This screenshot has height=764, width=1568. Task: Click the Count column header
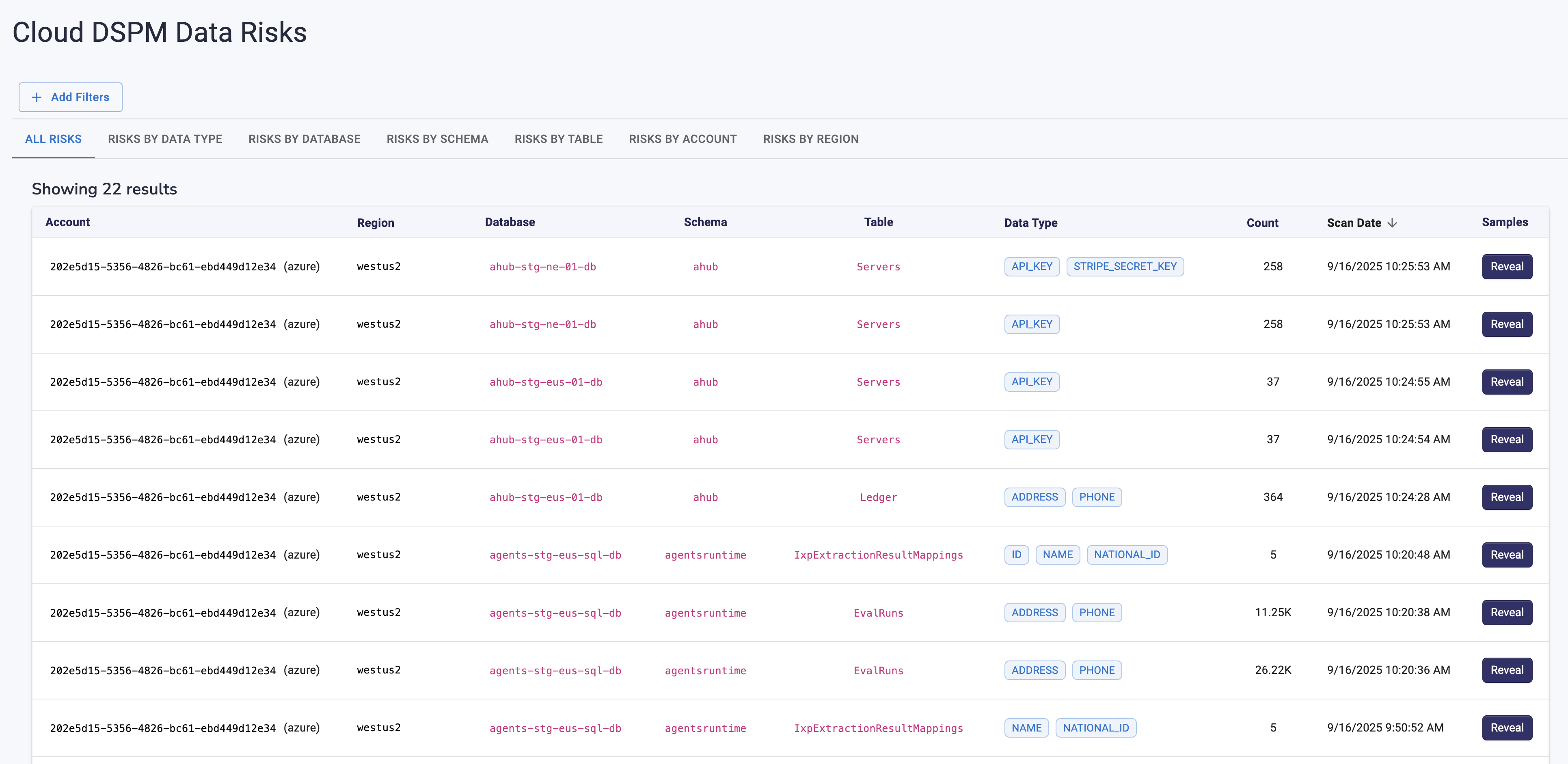coord(1262,223)
